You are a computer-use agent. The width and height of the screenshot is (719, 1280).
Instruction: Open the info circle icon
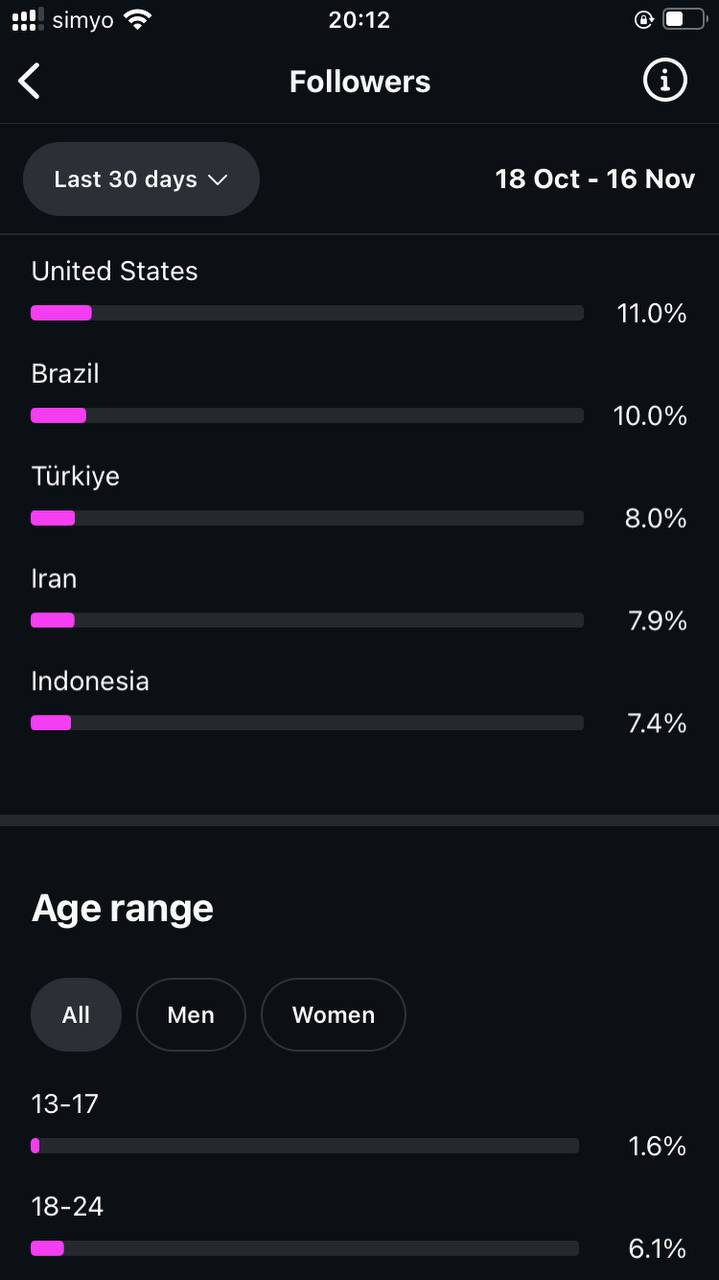(665, 80)
